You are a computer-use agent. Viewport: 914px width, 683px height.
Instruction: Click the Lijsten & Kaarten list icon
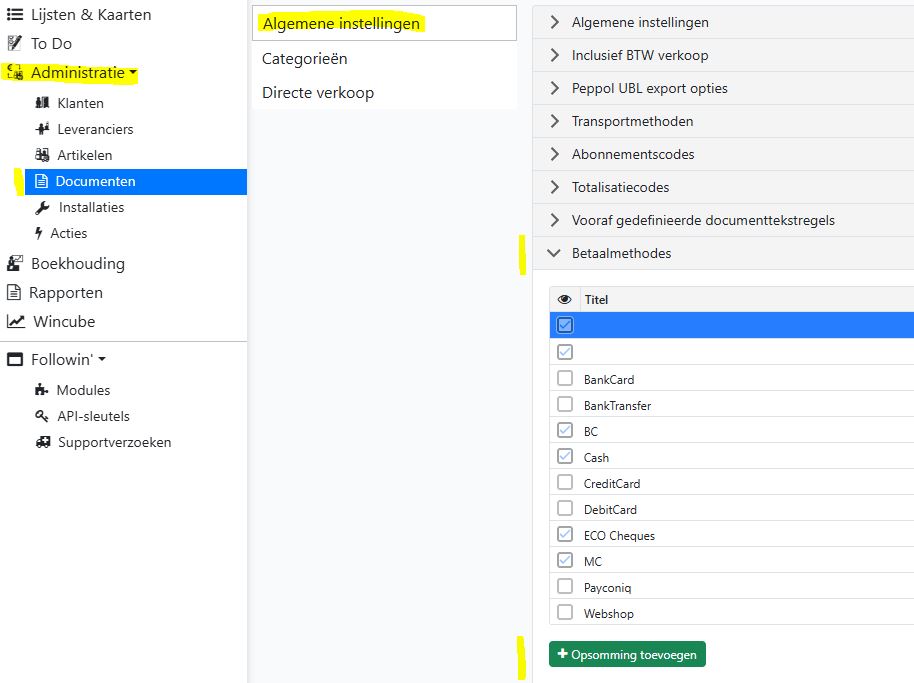coord(15,15)
